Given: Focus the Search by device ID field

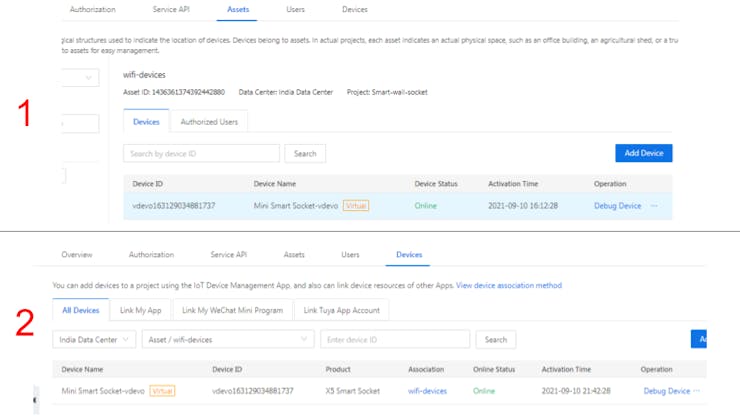Looking at the screenshot, I should coord(201,154).
